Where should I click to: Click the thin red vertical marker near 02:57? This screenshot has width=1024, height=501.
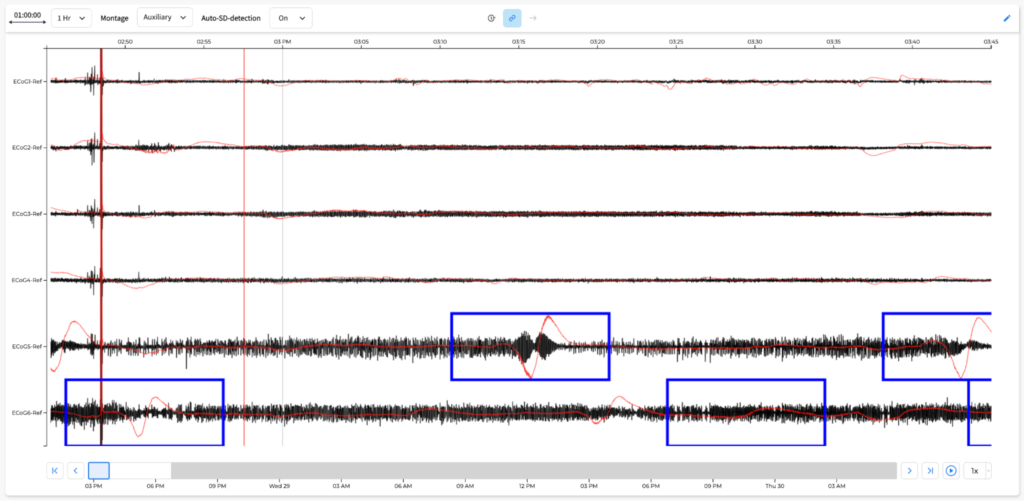point(244,247)
